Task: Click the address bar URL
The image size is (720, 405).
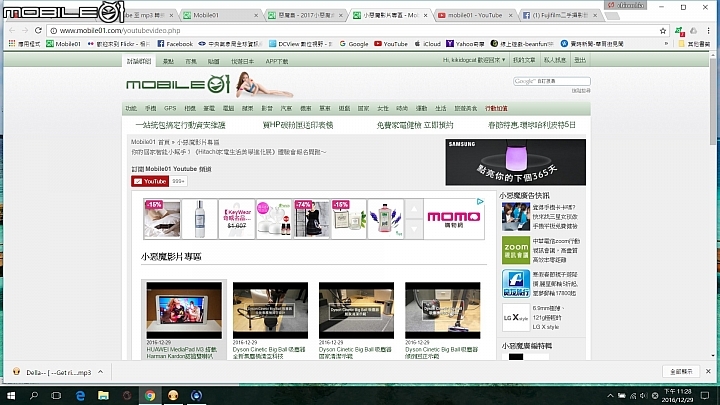Action: [x=120, y=31]
